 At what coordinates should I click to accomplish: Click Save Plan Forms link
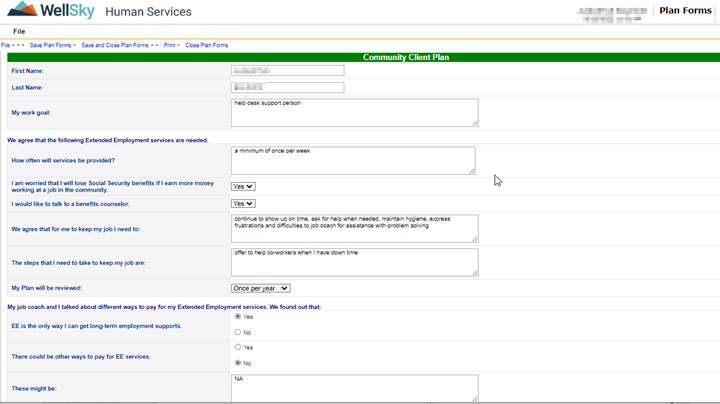(x=50, y=45)
